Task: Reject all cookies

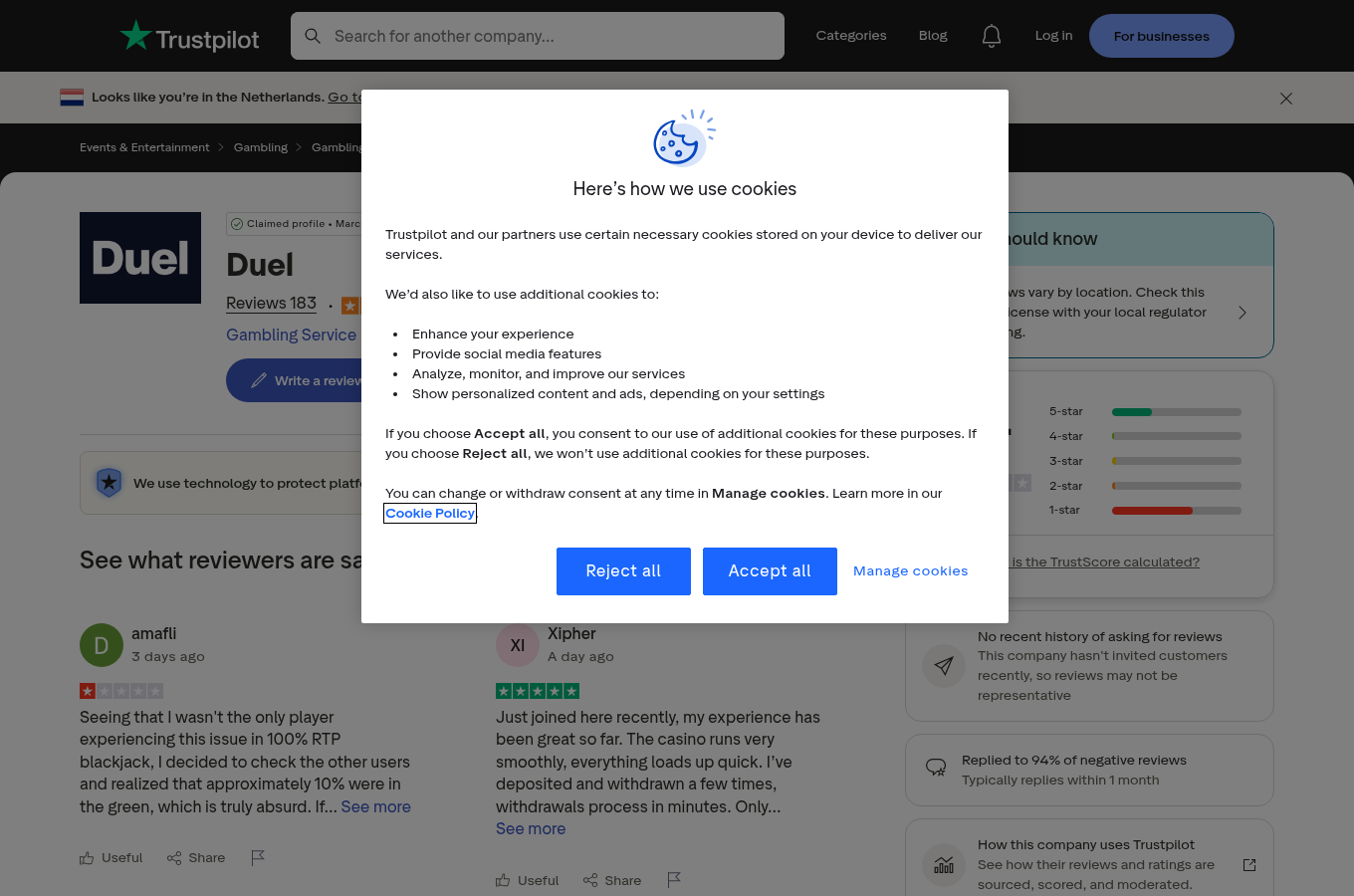Action: [x=623, y=571]
